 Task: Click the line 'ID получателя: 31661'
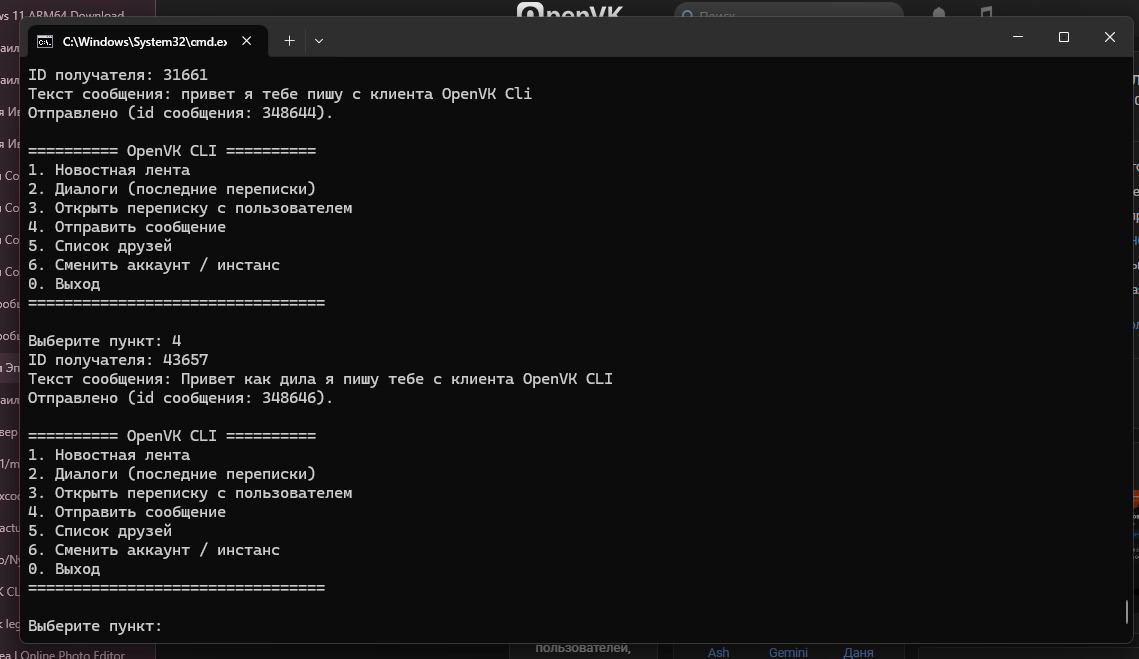click(x=118, y=75)
